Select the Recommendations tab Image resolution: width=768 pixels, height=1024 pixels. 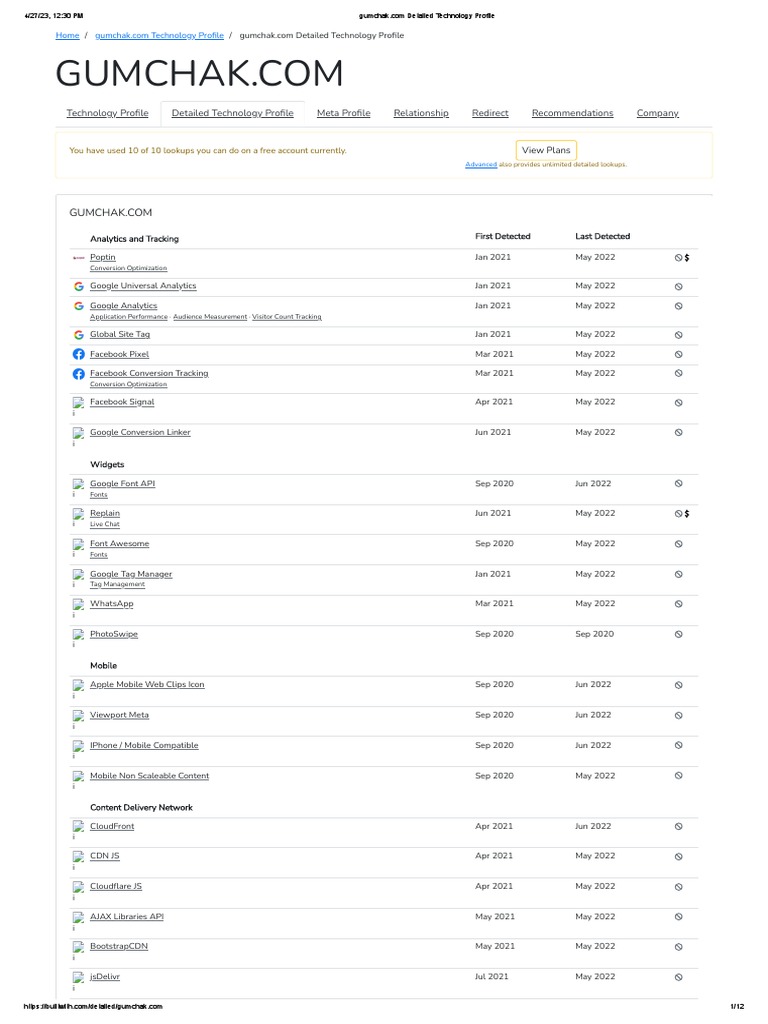(572, 113)
